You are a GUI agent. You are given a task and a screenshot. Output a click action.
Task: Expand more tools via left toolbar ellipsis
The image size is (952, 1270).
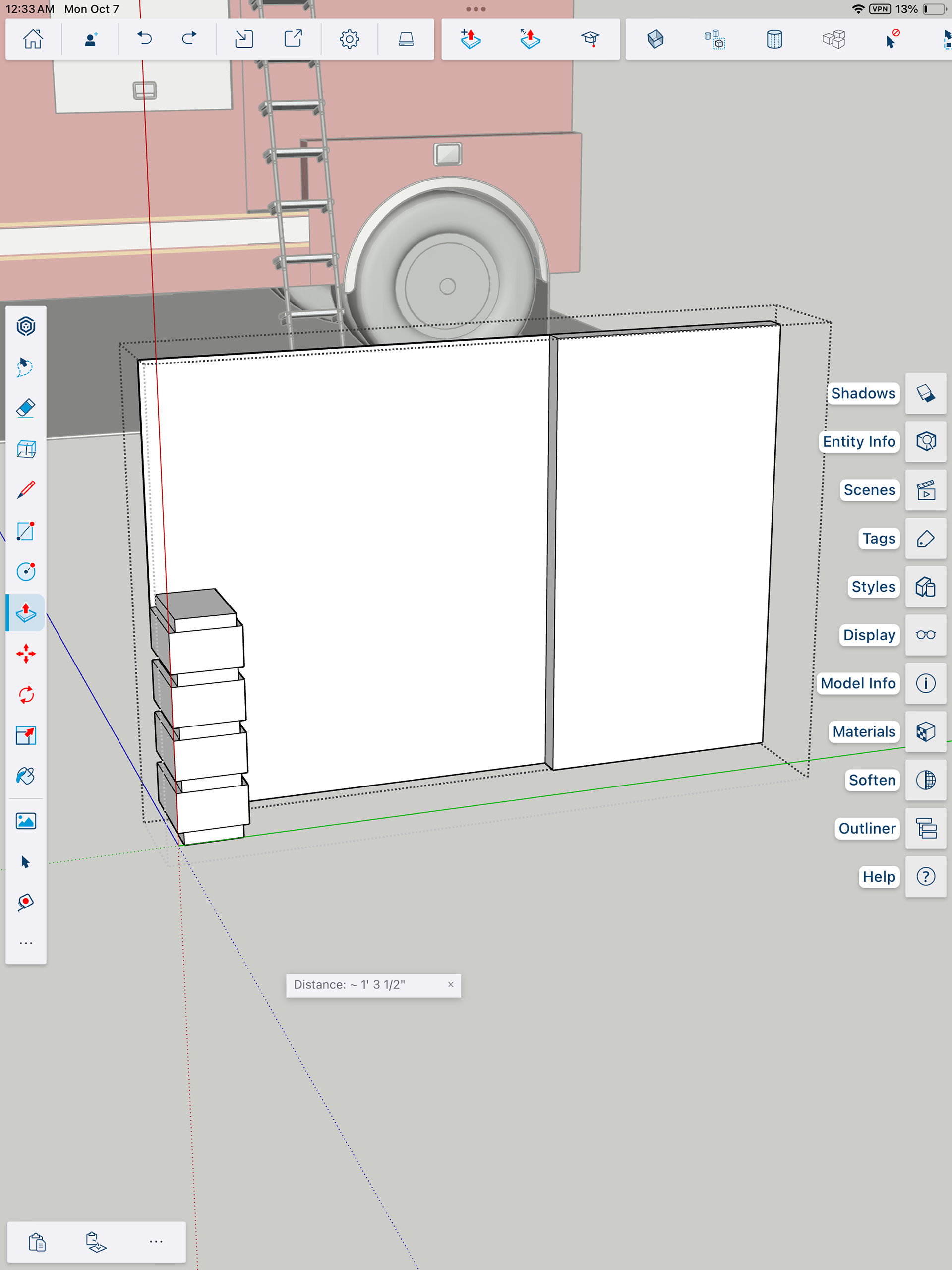coord(26,943)
